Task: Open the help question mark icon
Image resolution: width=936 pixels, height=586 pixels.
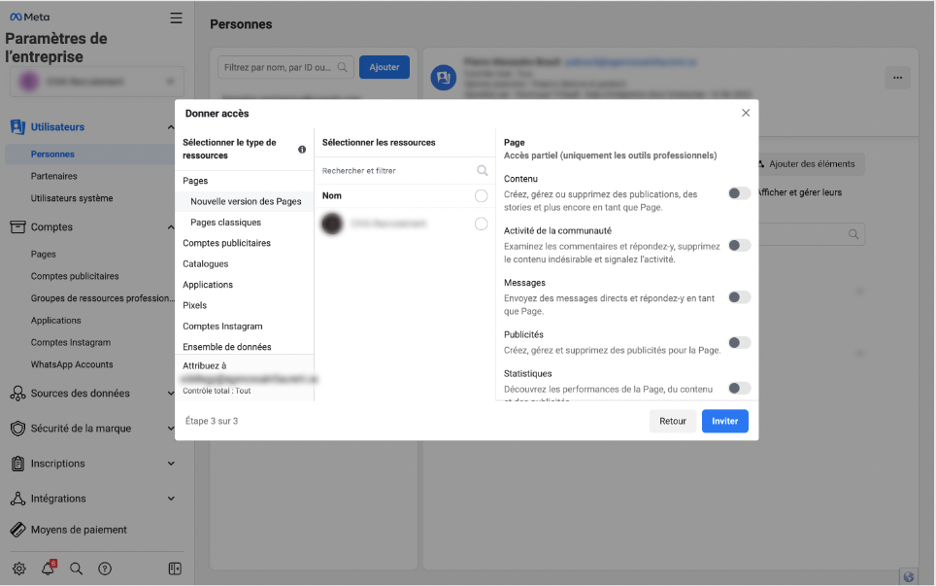Action: coord(104,569)
